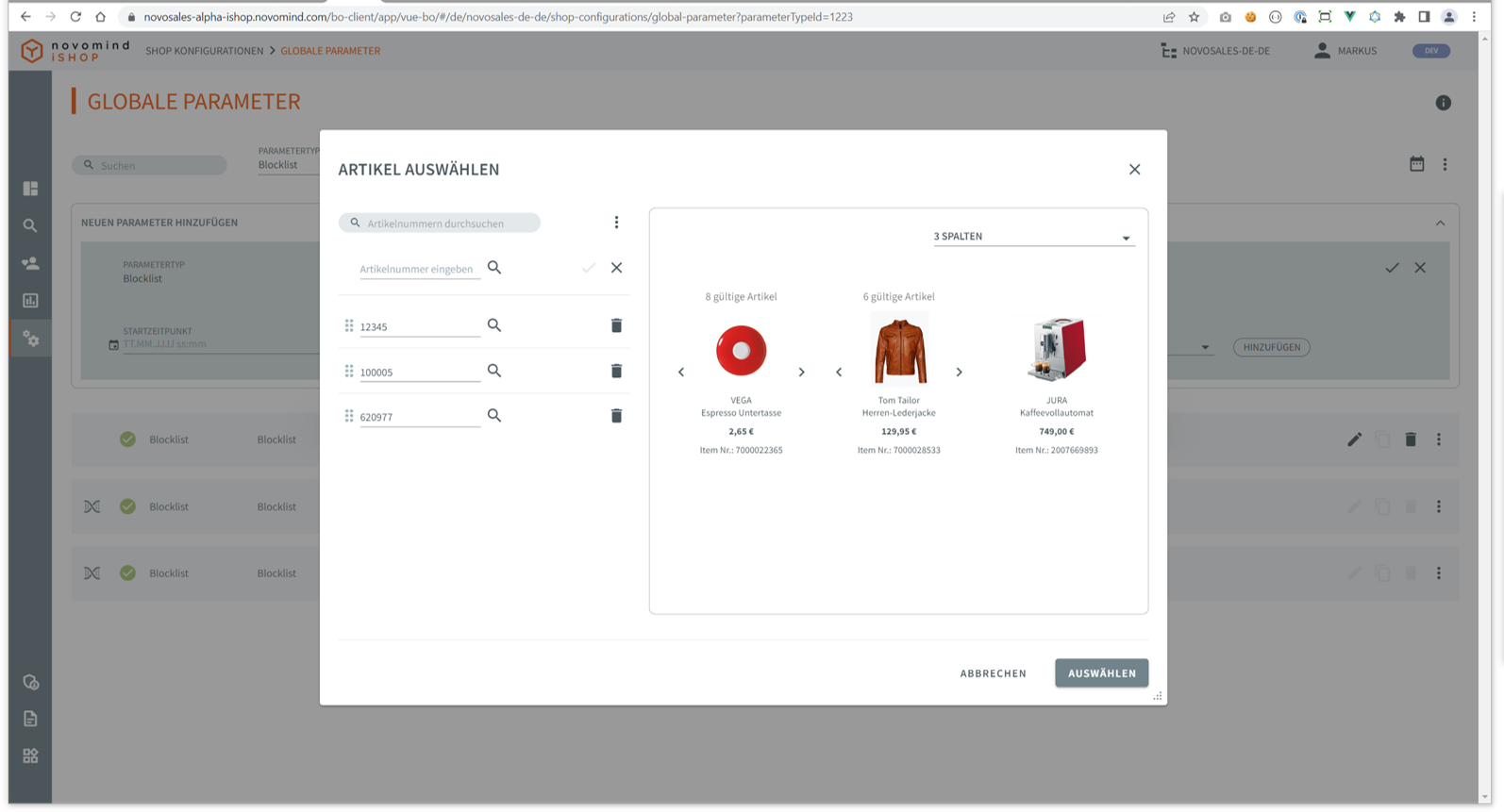Viewport: 1504px width, 812px height.
Task: Open the search icon in left sidebar
Action: (30, 225)
